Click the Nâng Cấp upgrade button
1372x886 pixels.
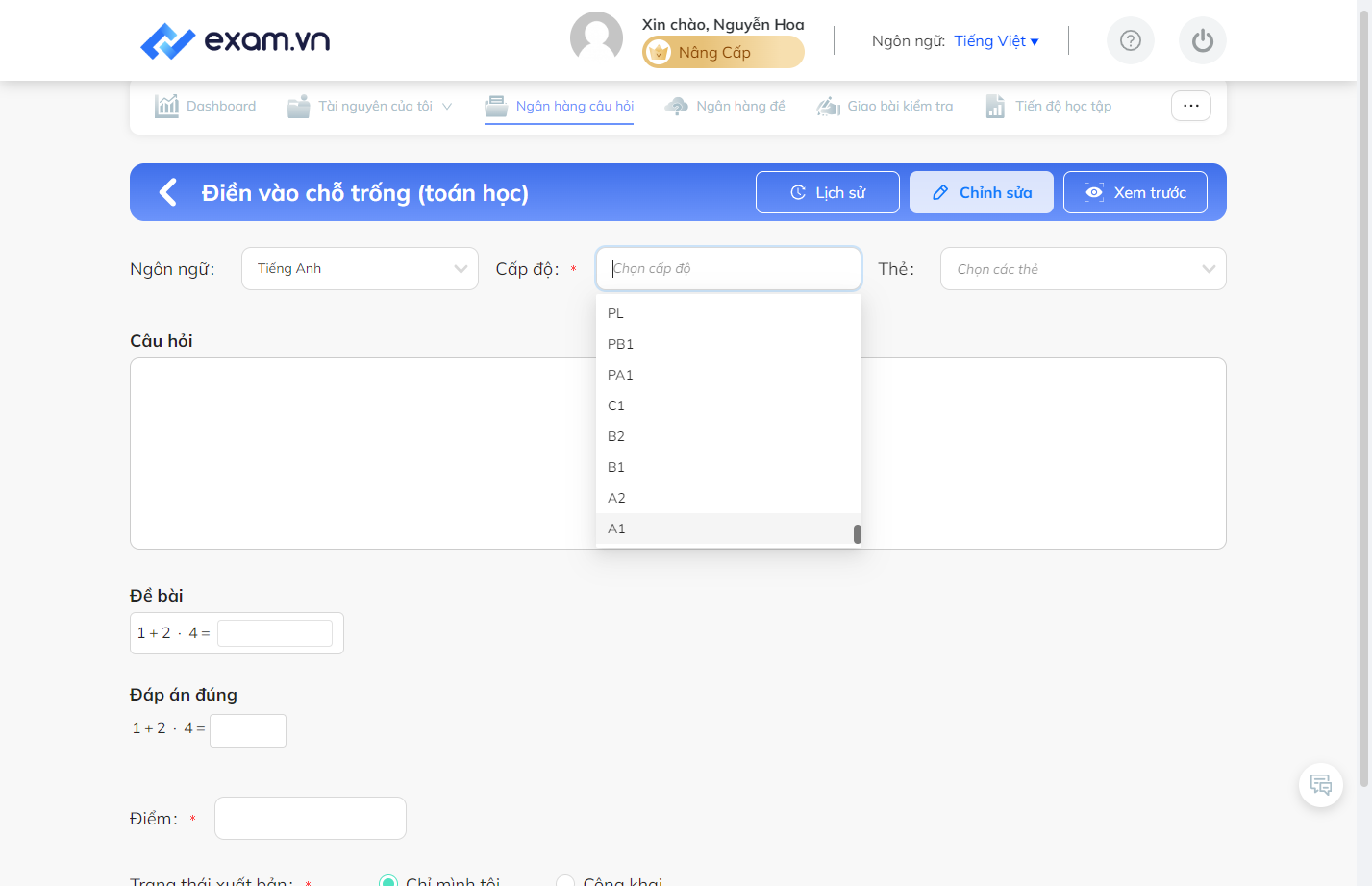(723, 52)
